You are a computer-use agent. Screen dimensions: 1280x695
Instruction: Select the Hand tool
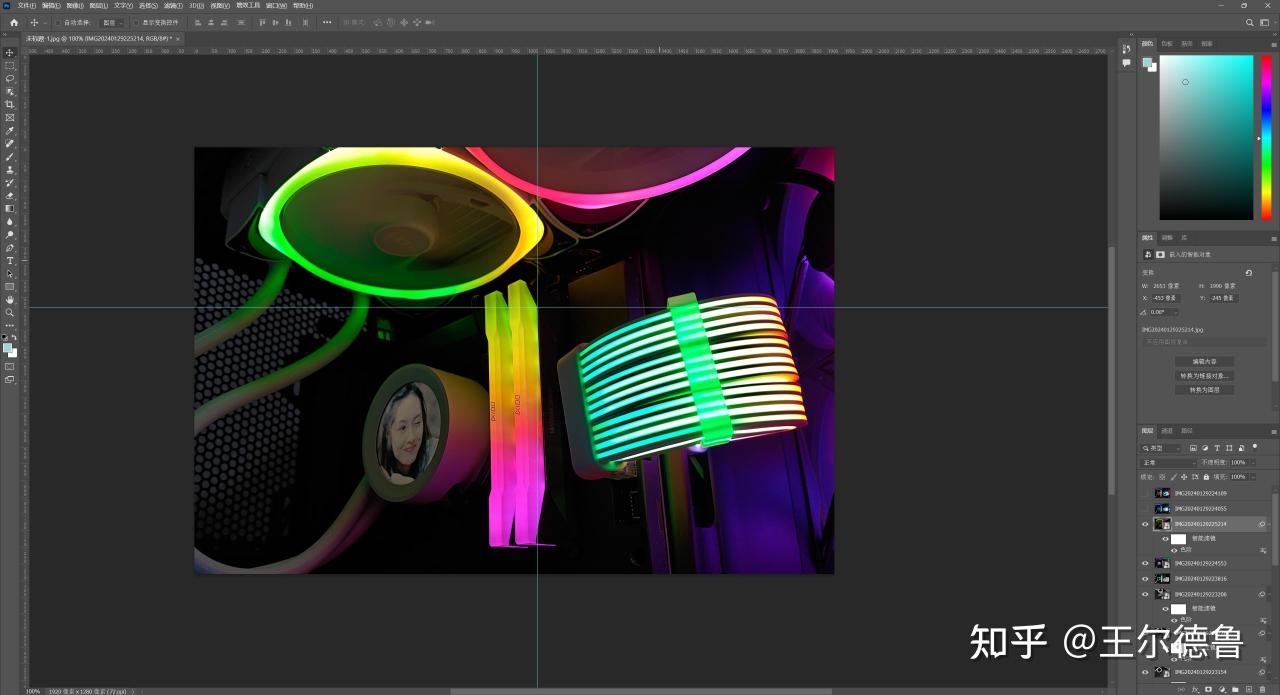pyautogui.click(x=10, y=299)
